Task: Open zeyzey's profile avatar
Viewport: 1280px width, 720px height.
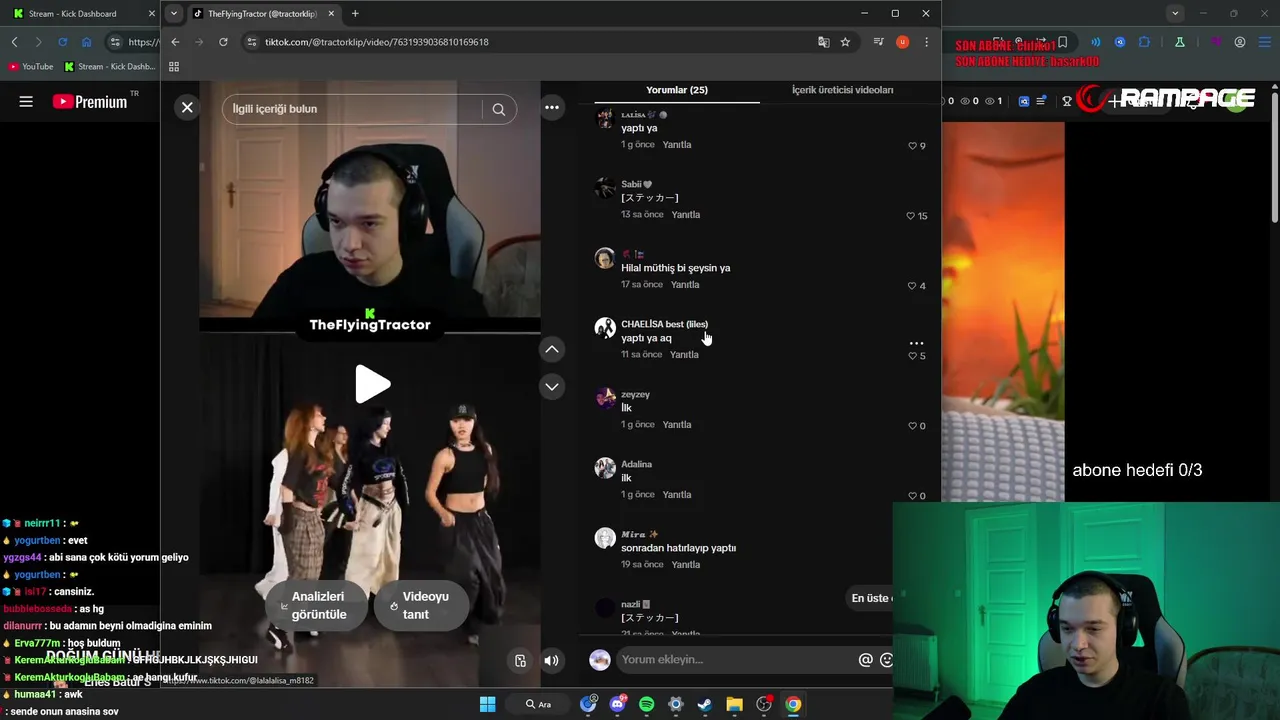Action: pos(605,398)
